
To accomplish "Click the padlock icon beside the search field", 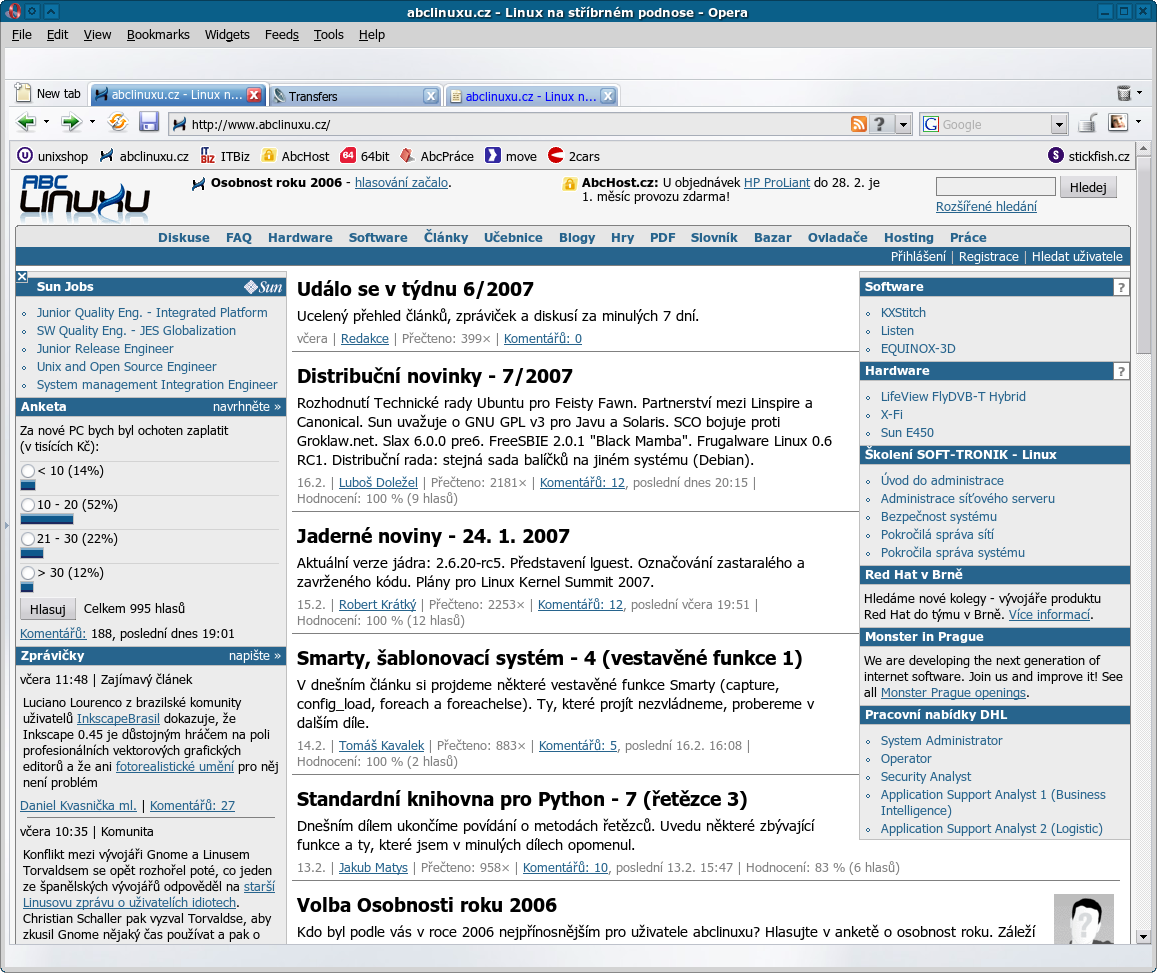I will [x=1088, y=123].
